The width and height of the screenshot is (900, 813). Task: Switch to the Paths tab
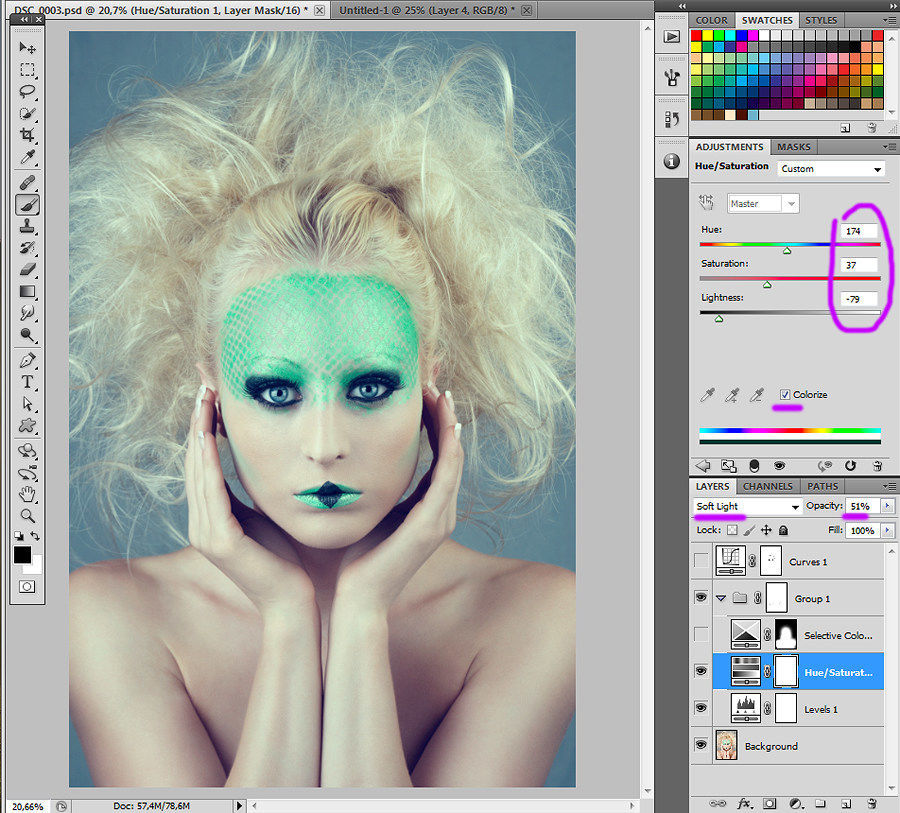823,486
